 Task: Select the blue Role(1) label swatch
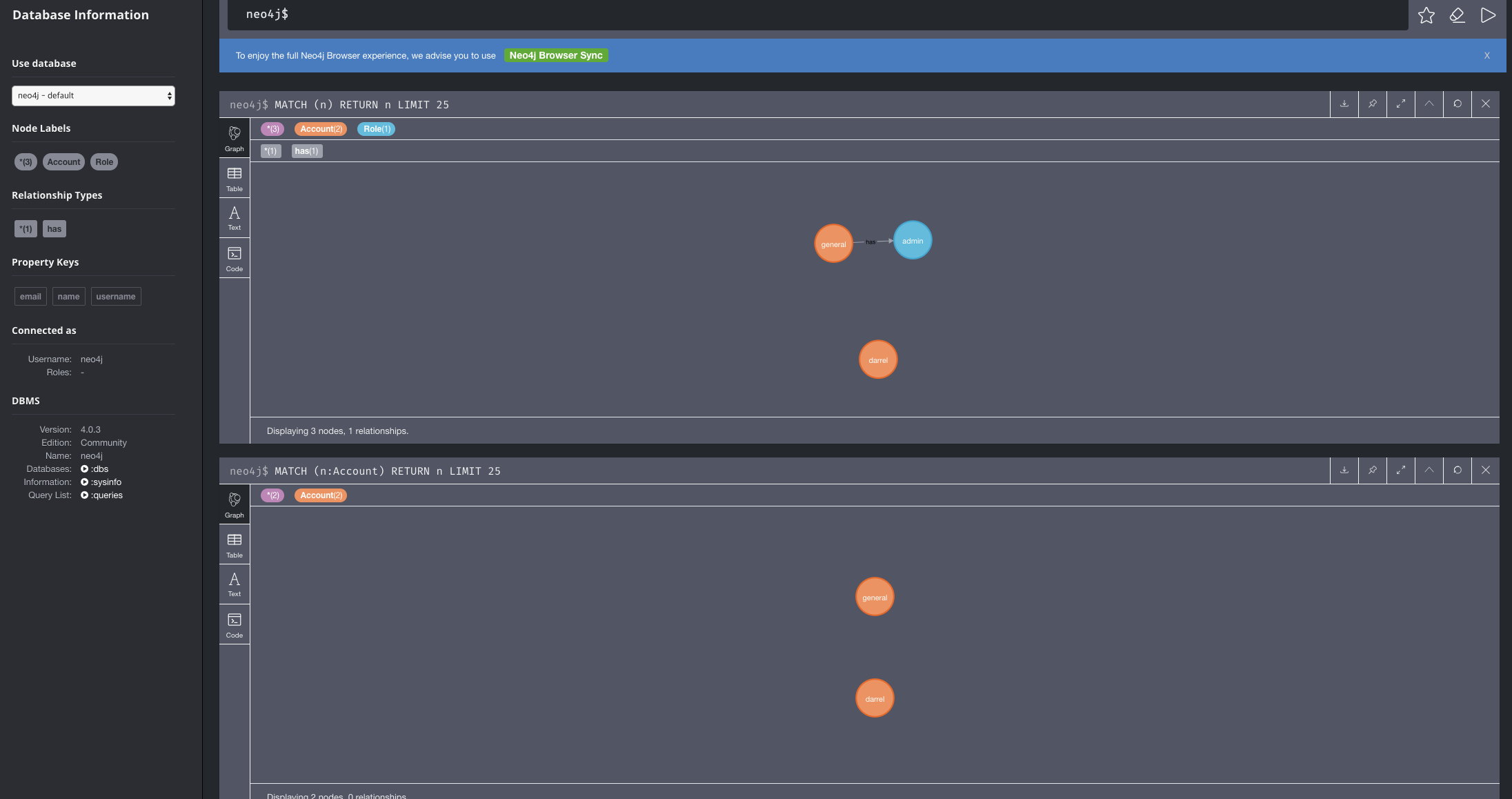pos(376,129)
